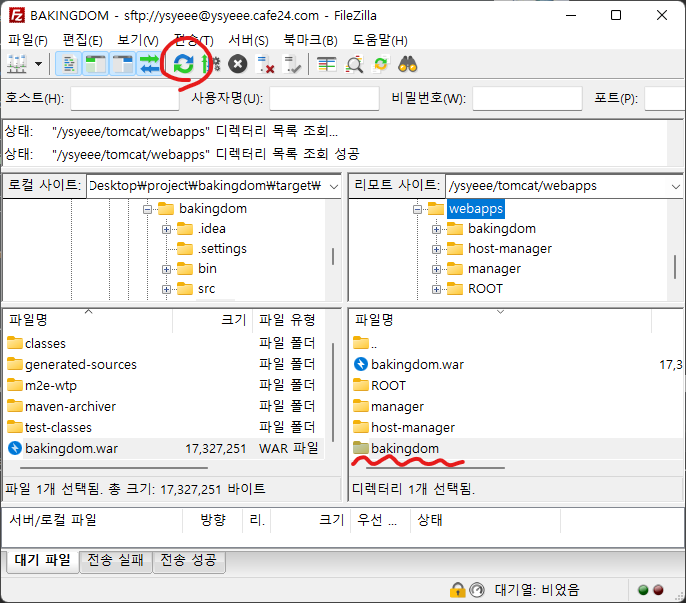Image resolution: width=686 pixels, height=603 pixels.
Task: Open the 서버(S) menu
Action: point(248,40)
